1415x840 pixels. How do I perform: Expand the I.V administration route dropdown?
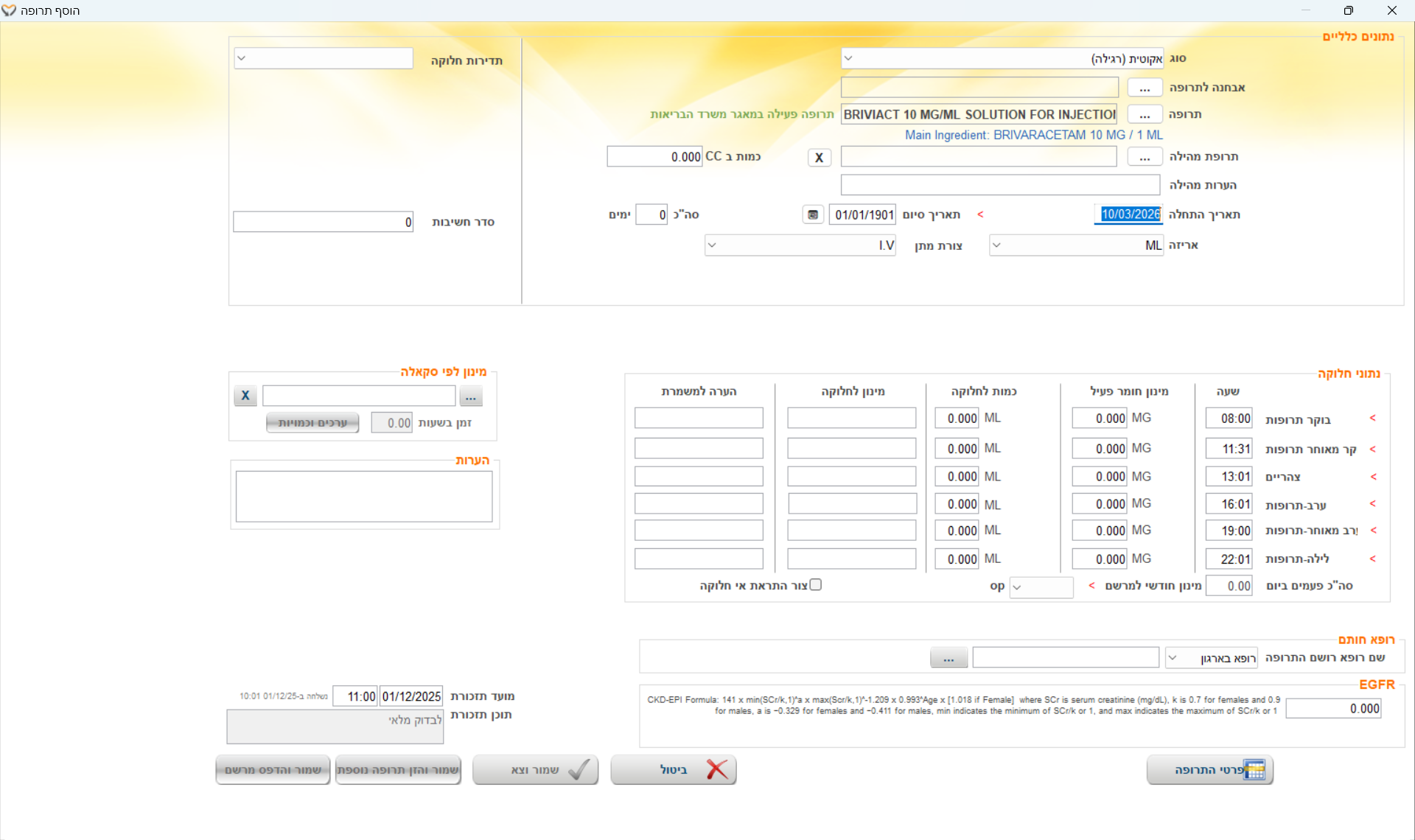712,245
